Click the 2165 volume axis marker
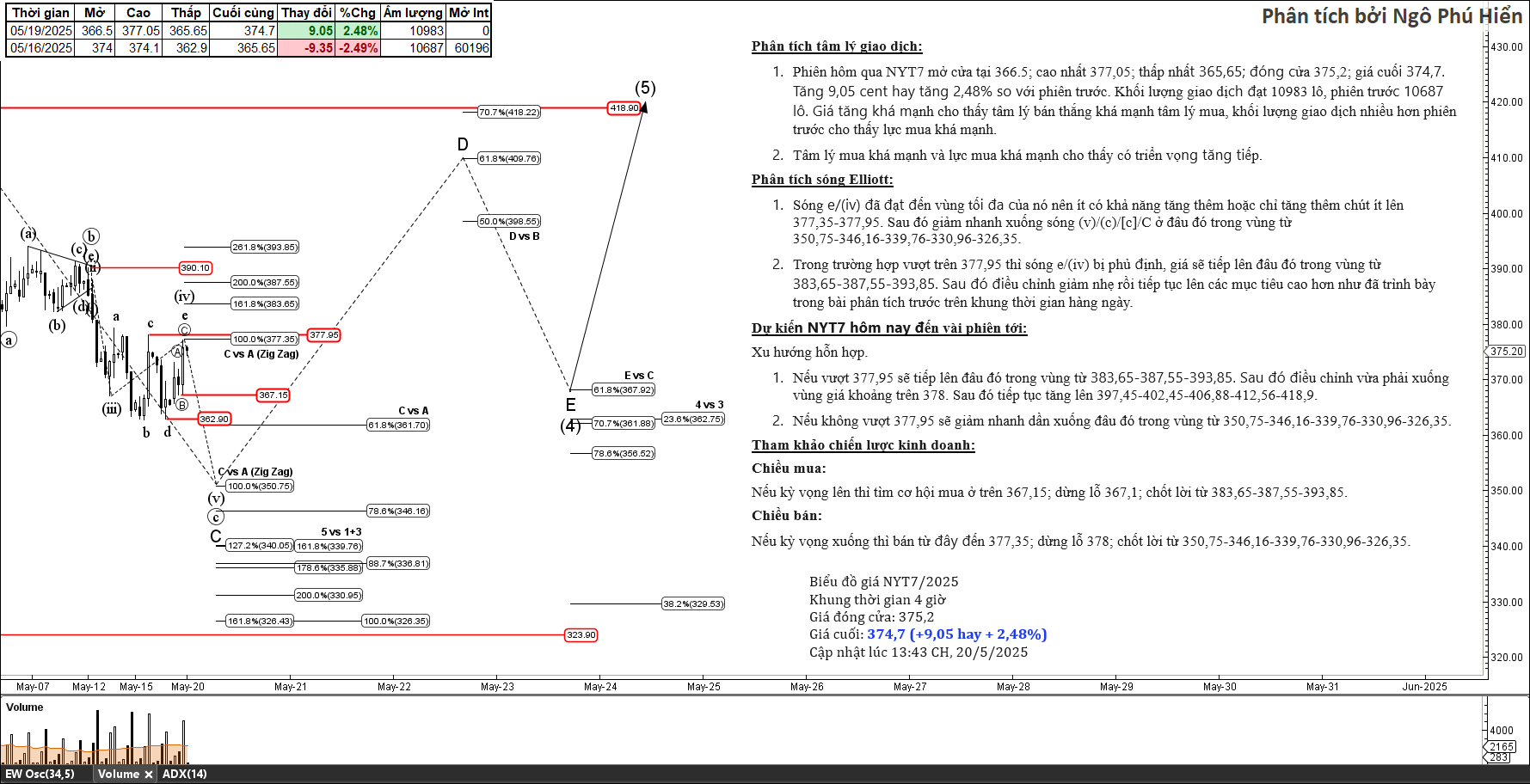Image resolution: width=1530 pixels, height=784 pixels. (1502, 746)
